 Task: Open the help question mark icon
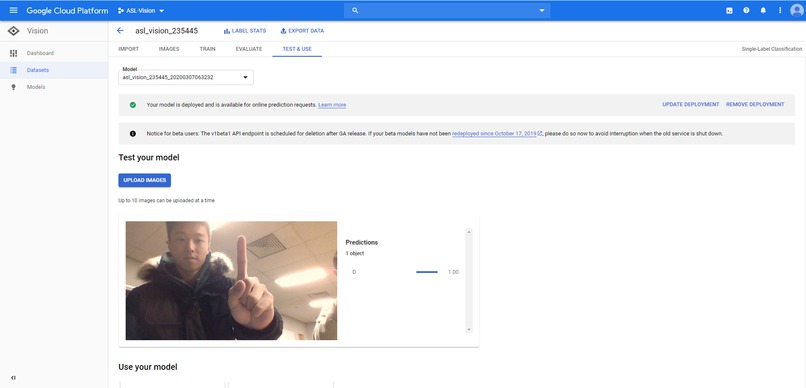point(746,10)
